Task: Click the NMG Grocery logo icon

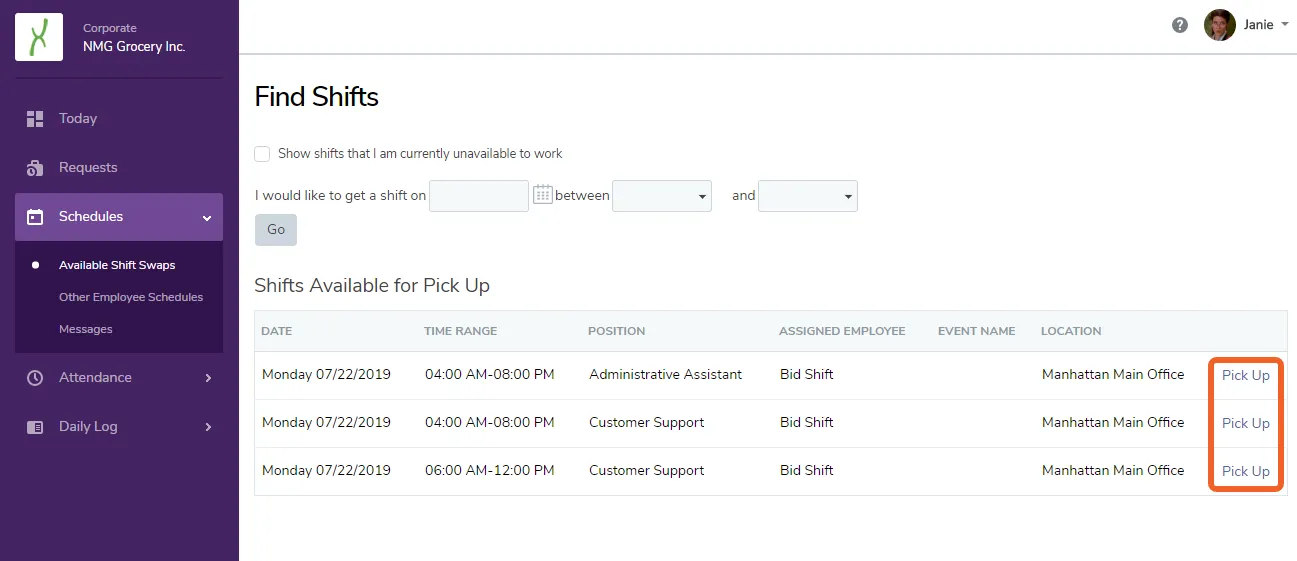Action: tap(39, 37)
